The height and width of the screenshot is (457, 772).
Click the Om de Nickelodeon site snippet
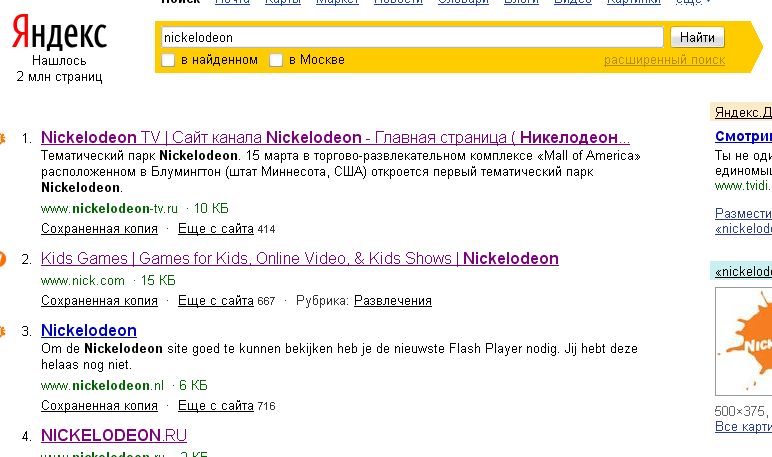tap(339, 357)
